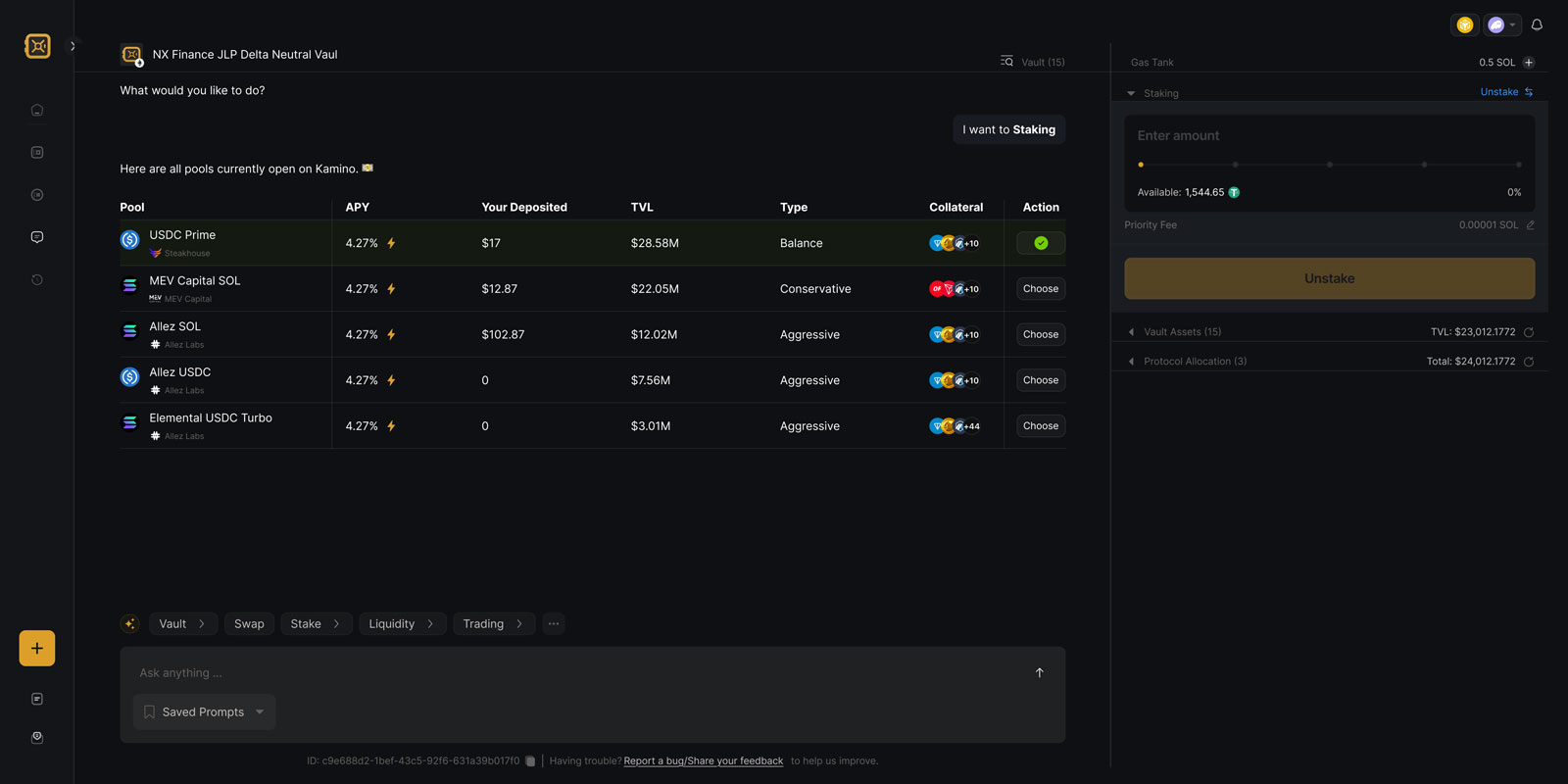1568x784 pixels.
Task: Open the home icon in sidebar
Action: [37, 110]
